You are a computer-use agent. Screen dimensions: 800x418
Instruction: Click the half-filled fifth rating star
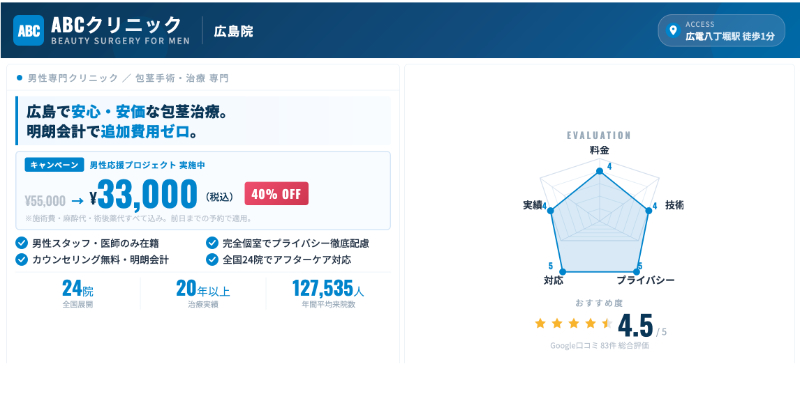click(x=606, y=323)
